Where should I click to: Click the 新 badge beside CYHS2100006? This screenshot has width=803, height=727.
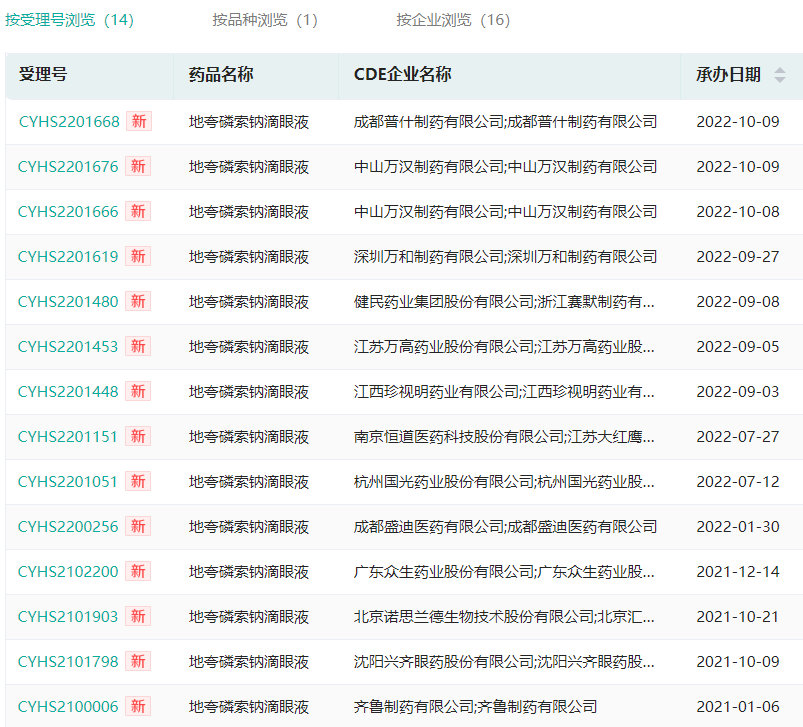138,707
